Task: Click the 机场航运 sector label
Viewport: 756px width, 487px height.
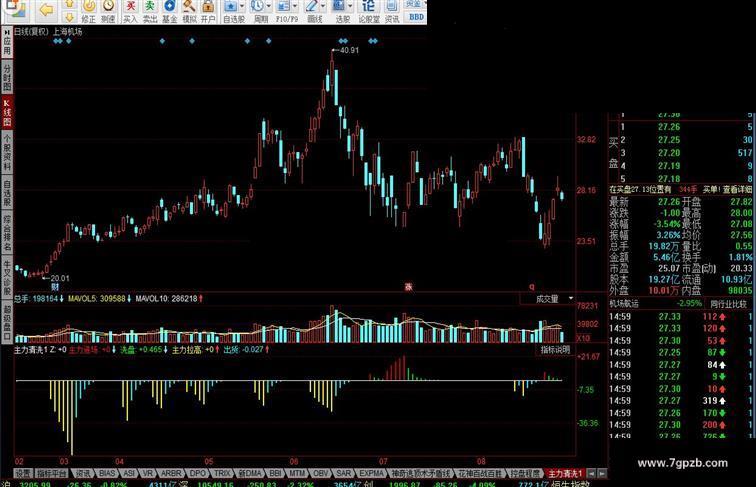Action: [x=623, y=304]
